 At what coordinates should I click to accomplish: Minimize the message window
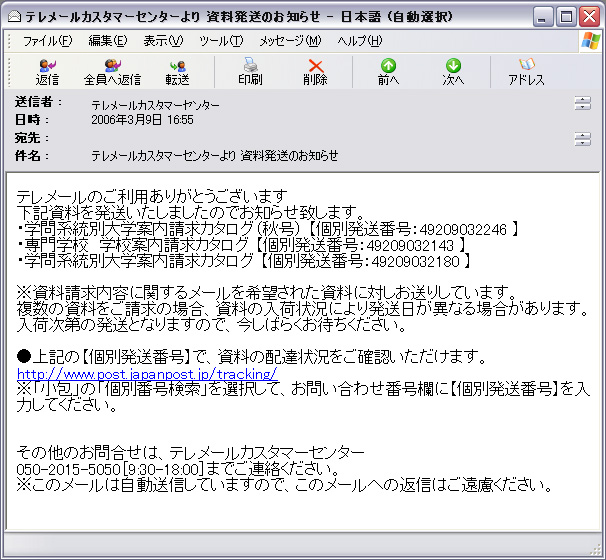[x=543, y=17]
